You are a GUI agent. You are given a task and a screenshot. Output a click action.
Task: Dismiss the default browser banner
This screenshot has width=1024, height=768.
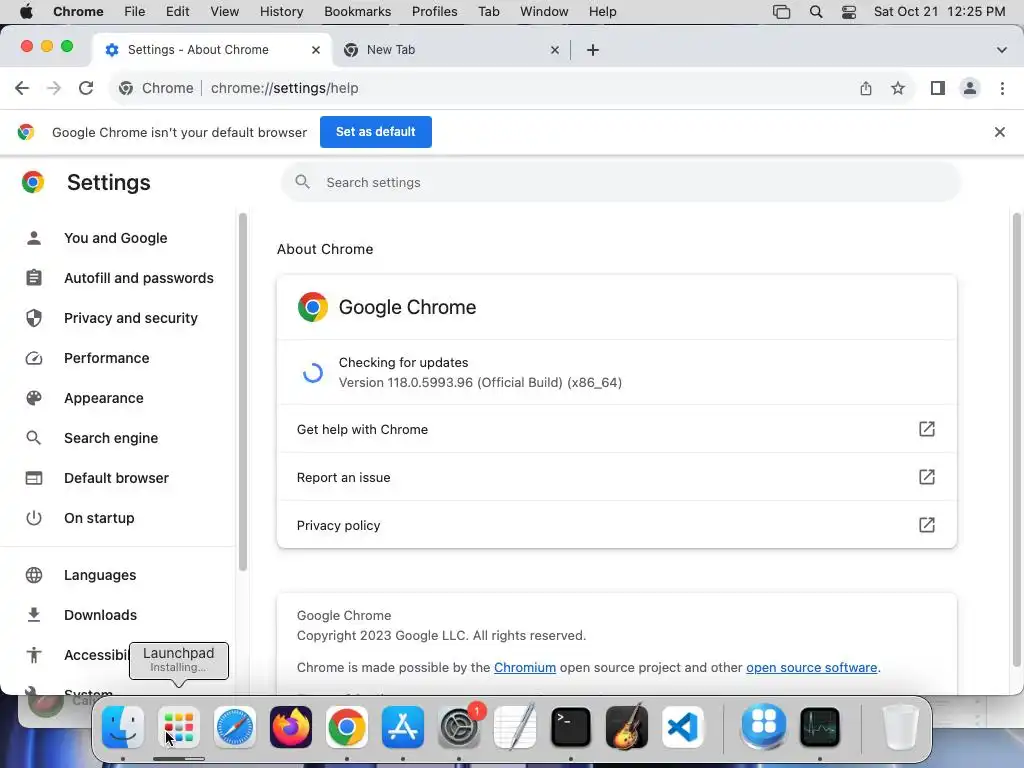1000,132
